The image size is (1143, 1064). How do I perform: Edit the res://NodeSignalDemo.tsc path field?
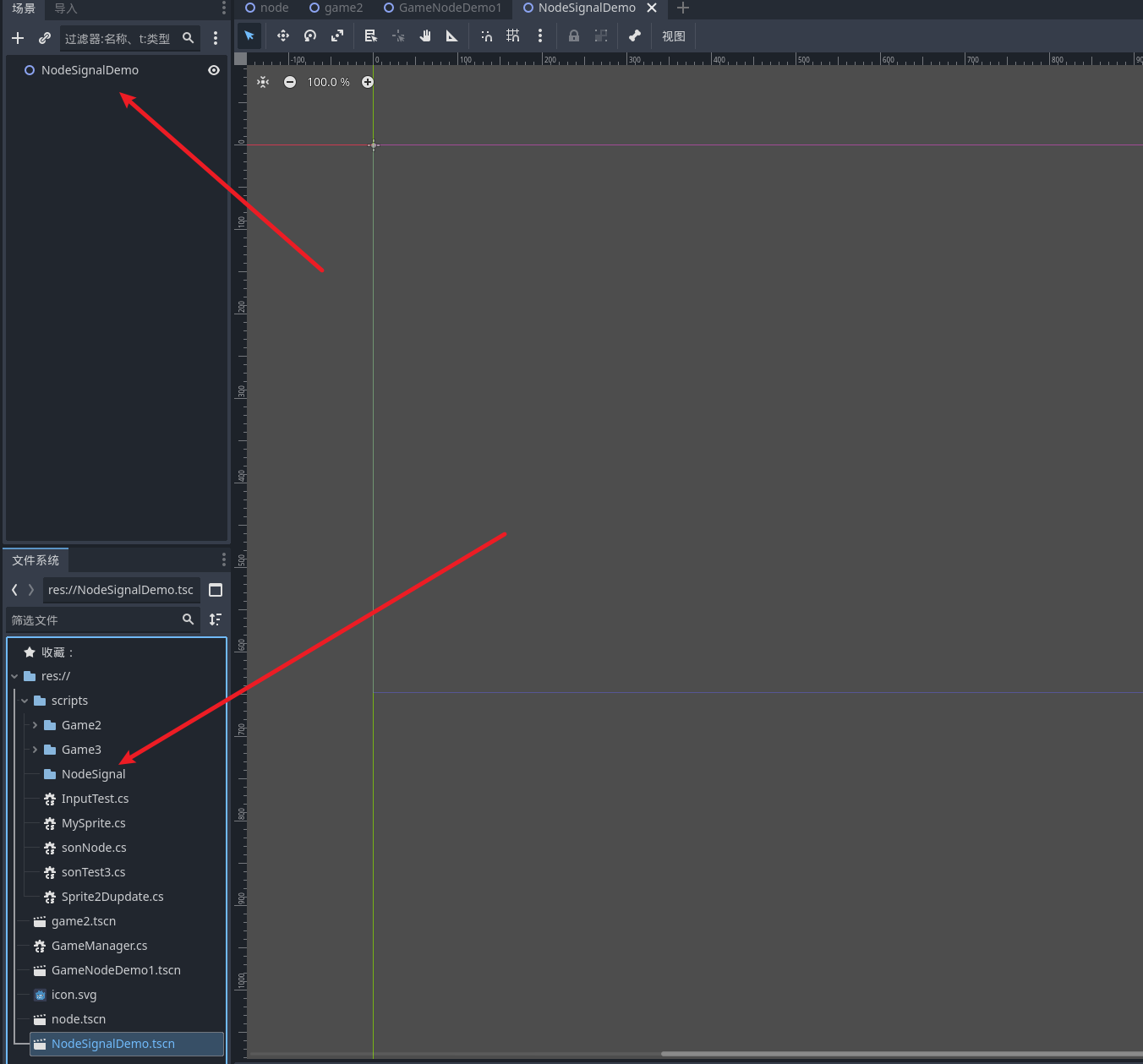click(122, 590)
